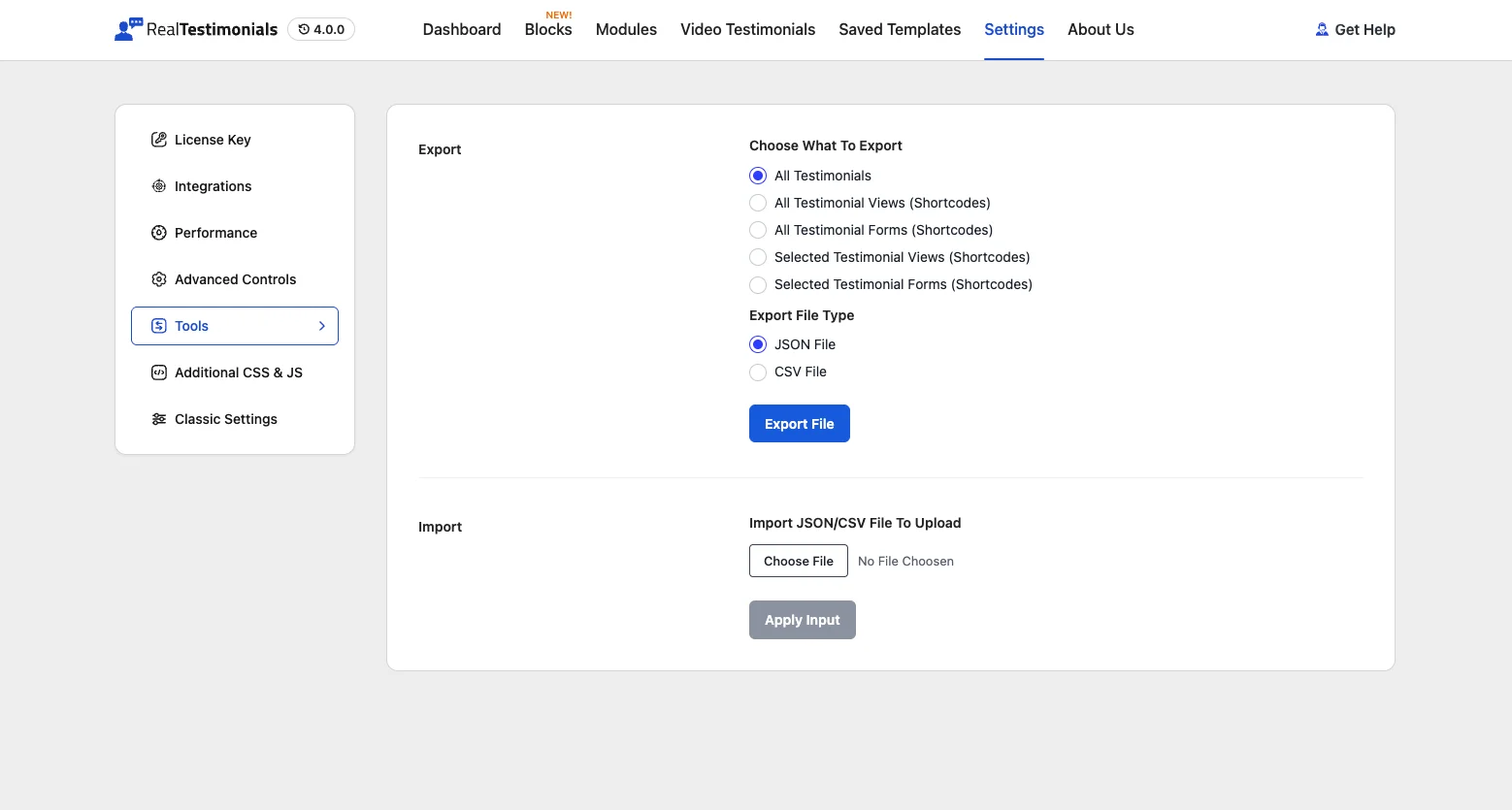Open the Video Testimonials tab
Viewport: 1512px width, 810px height.
[x=747, y=29]
